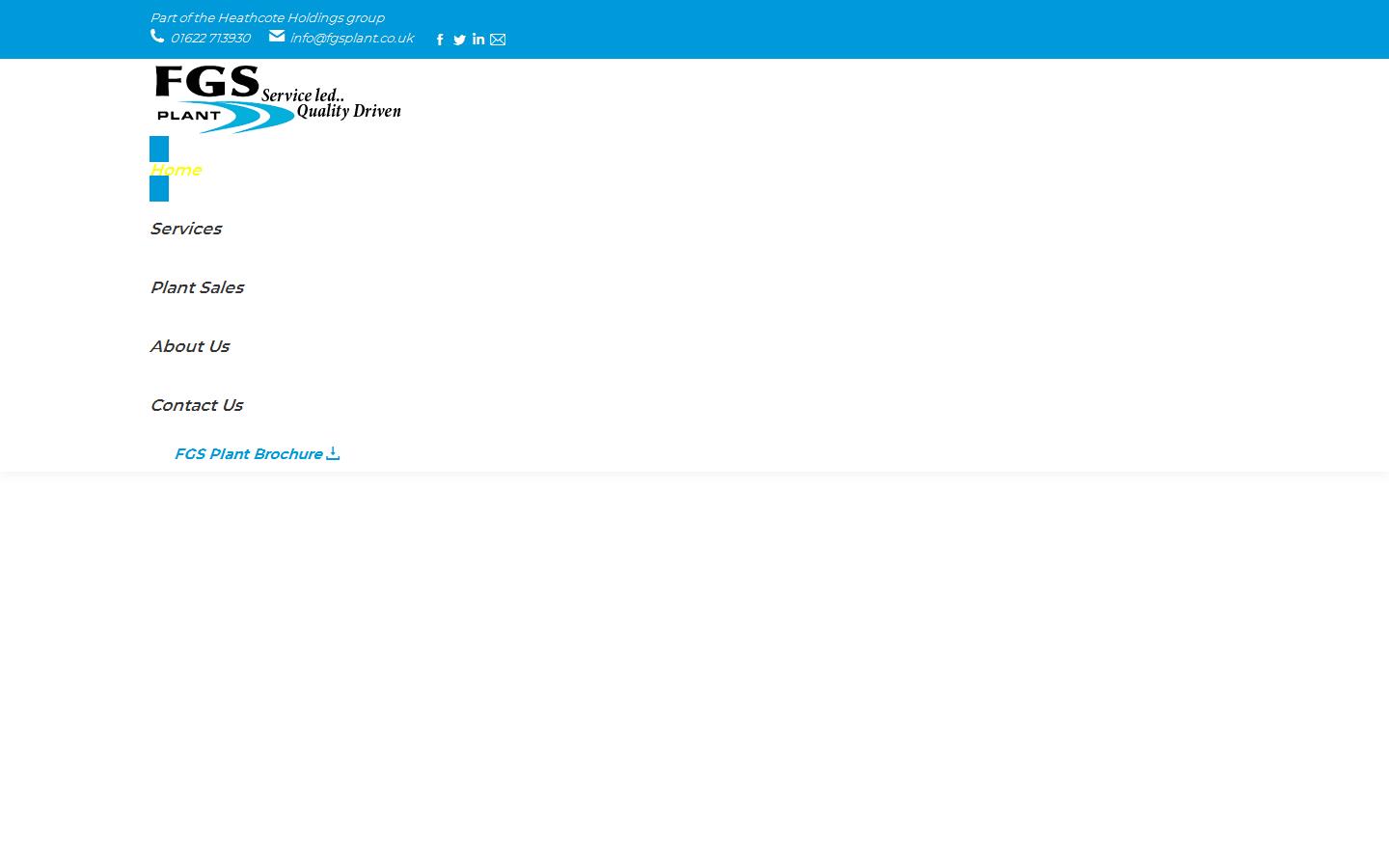Click the solid envelope icon before email address
This screenshot has height=868, width=1389.
point(277,36)
